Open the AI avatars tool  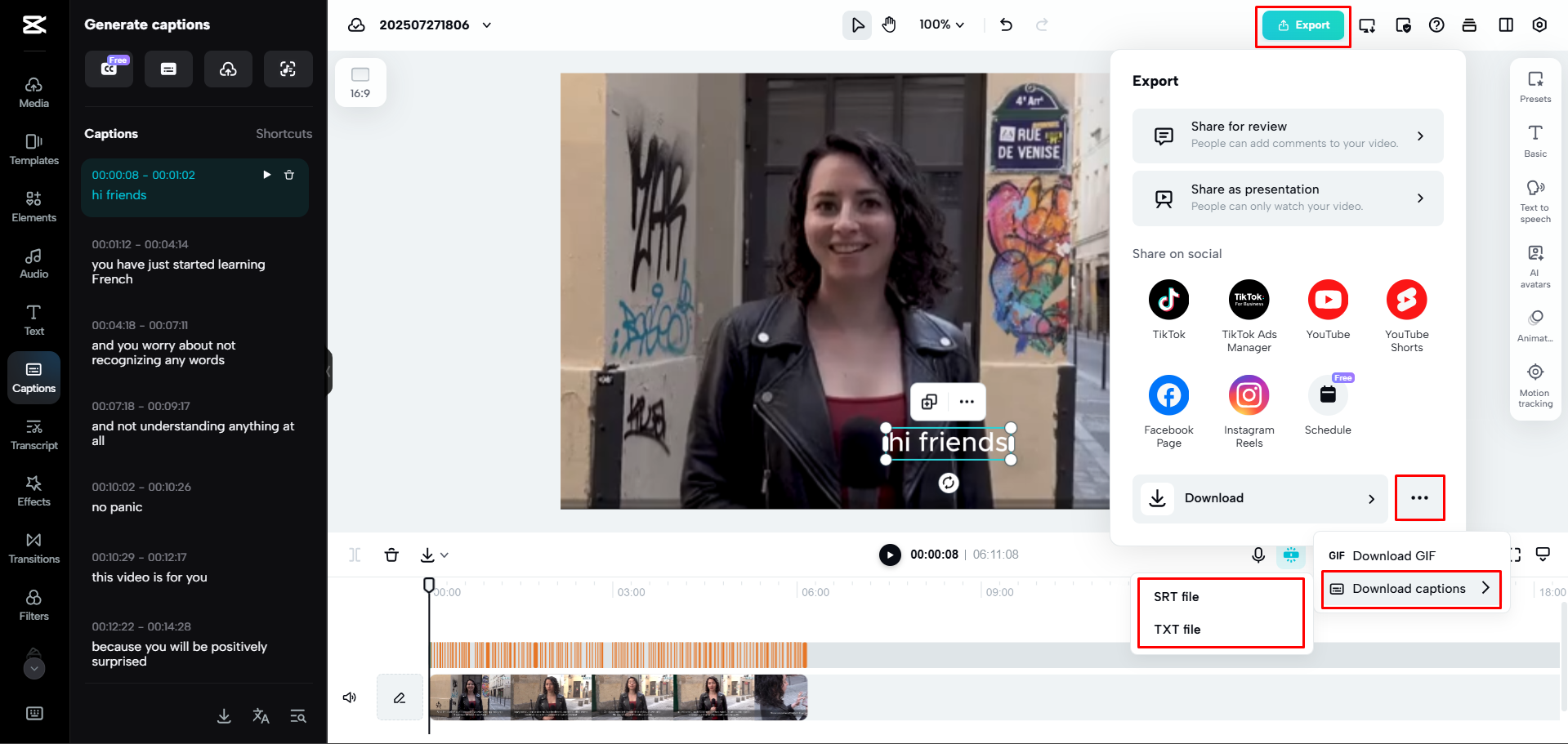1535,266
